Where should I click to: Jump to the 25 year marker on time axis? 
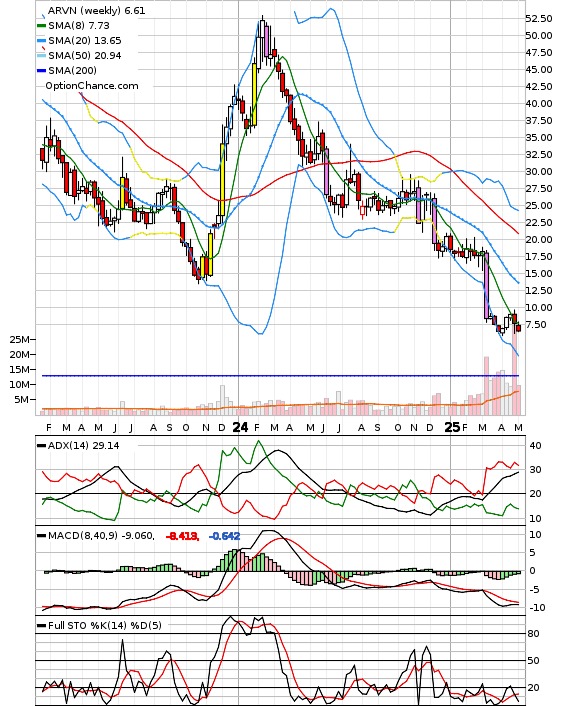452,427
